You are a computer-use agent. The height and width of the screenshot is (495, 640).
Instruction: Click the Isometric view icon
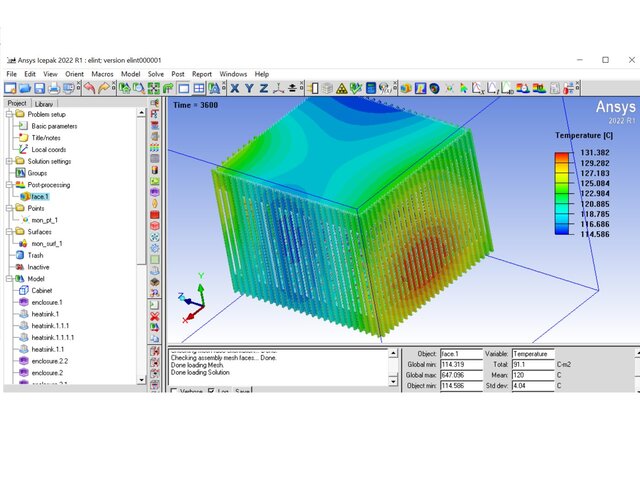click(278, 88)
